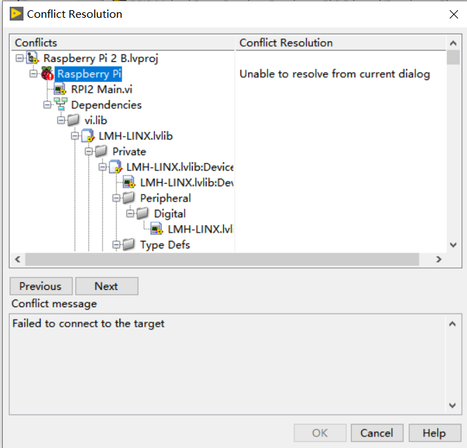Cancel the Conflict Resolution dialog
This screenshot has width=467, height=448.
[377, 433]
